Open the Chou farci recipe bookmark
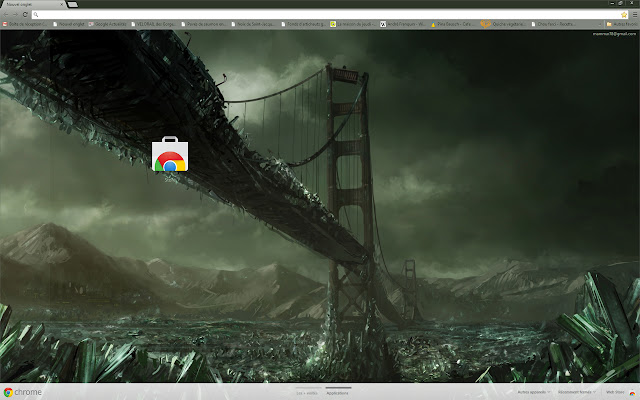The image size is (640, 400). [x=553, y=24]
